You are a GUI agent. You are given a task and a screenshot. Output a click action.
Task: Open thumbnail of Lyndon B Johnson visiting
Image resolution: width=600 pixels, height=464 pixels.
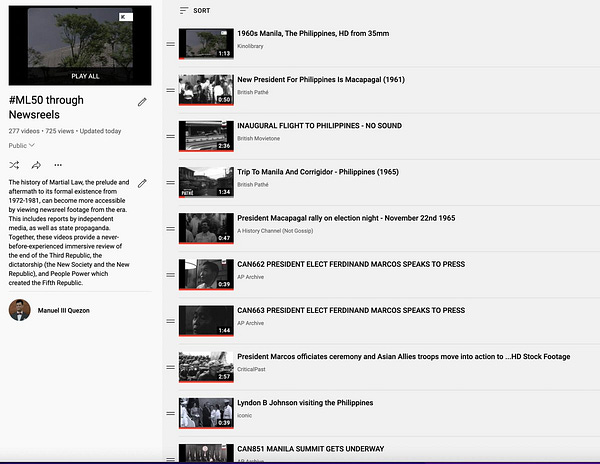click(206, 413)
